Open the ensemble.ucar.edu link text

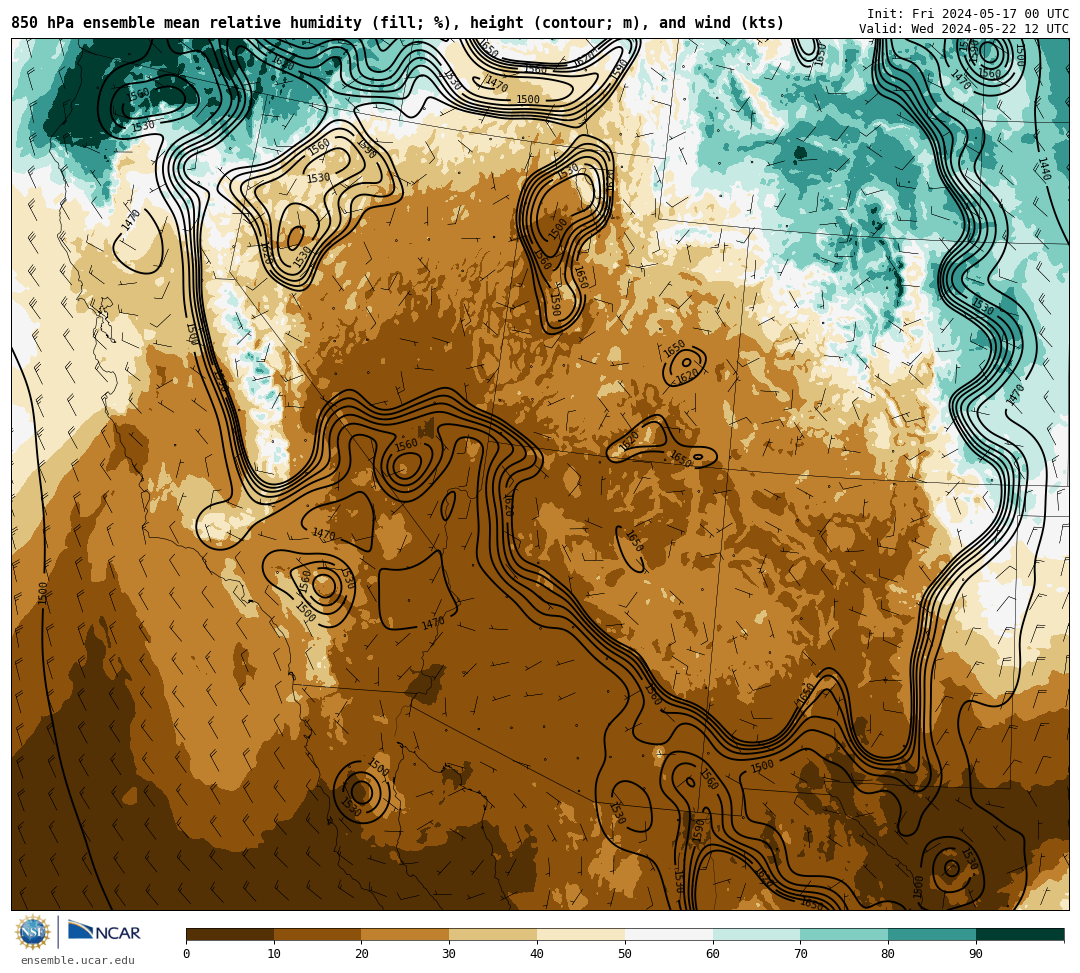[x=78, y=960]
